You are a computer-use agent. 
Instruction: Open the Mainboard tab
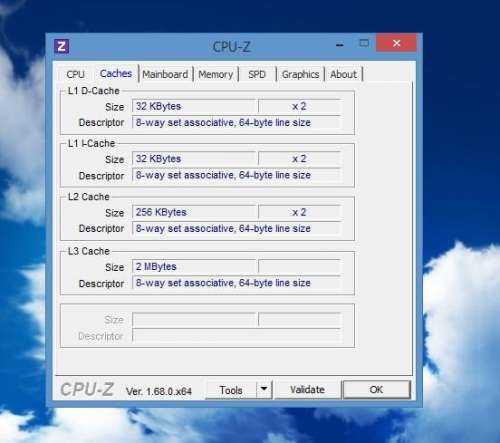coord(165,74)
